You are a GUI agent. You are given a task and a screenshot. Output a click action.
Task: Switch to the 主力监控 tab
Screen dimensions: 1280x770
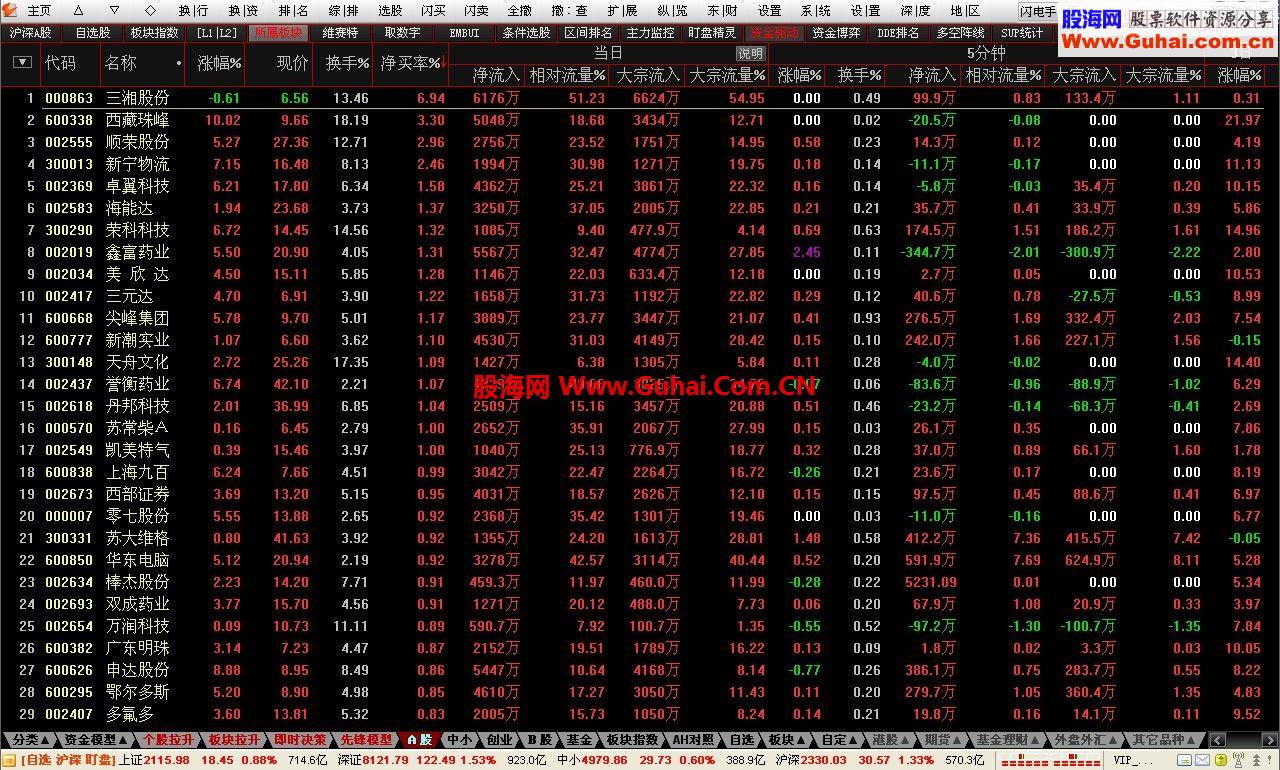tap(650, 33)
